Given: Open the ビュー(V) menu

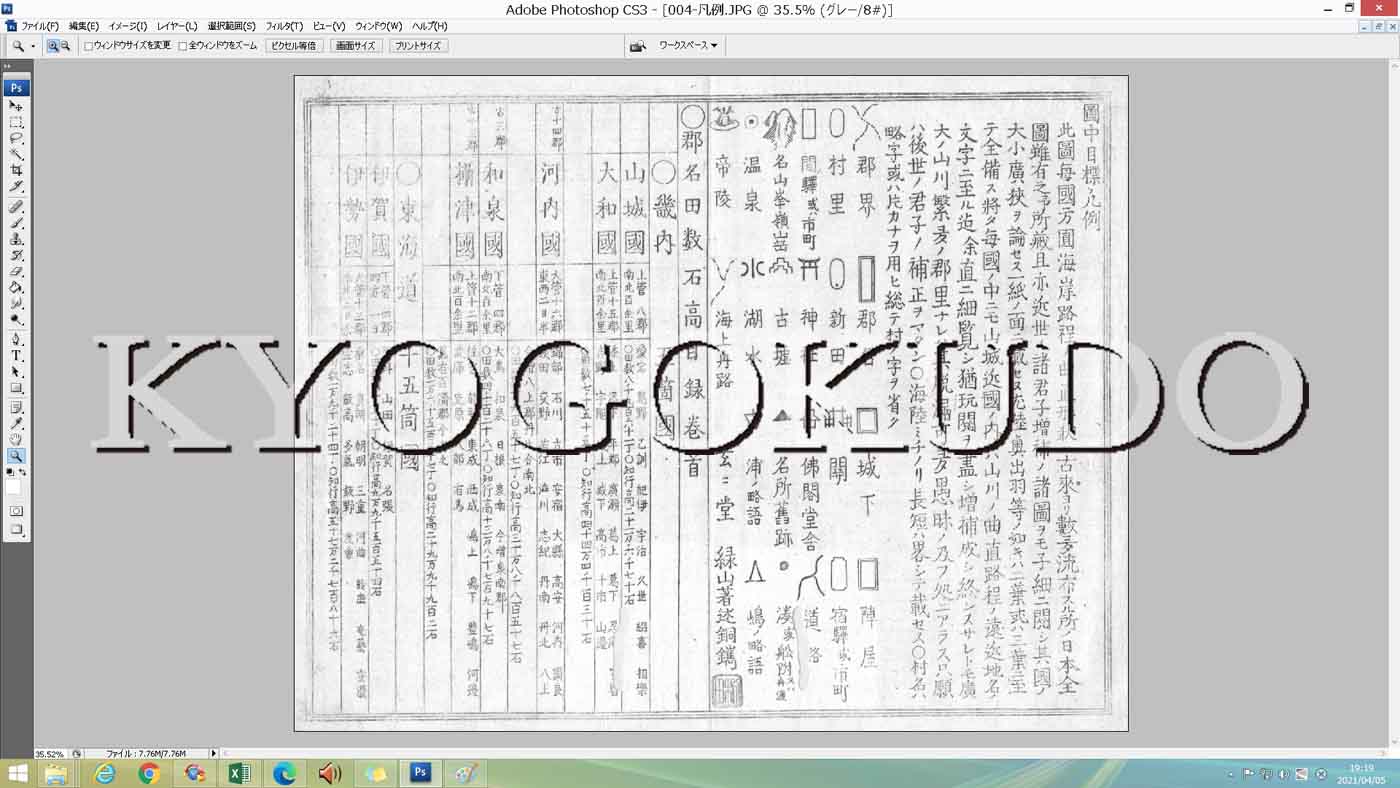Looking at the screenshot, I should point(329,26).
